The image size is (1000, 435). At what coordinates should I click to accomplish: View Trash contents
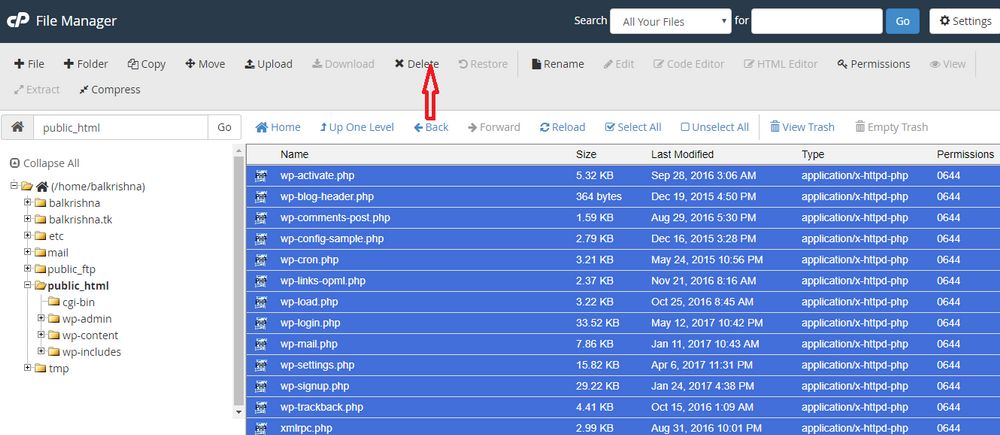point(802,127)
